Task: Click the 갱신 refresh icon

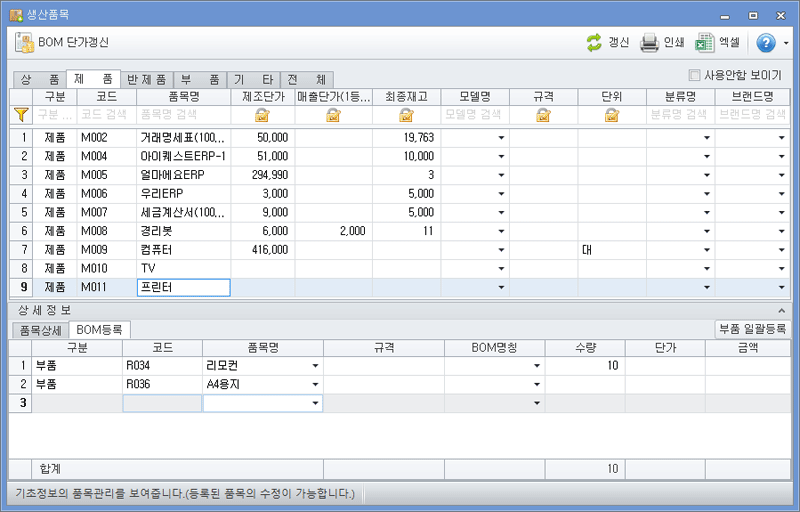Action: pyautogui.click(x=594, y=43)
